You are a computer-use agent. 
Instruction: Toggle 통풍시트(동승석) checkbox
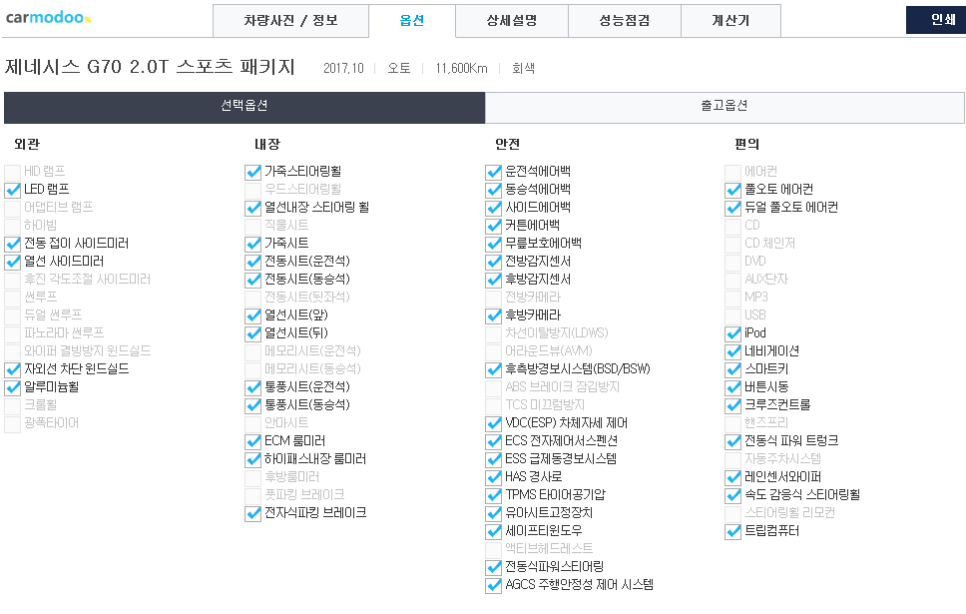coord(253,405)
